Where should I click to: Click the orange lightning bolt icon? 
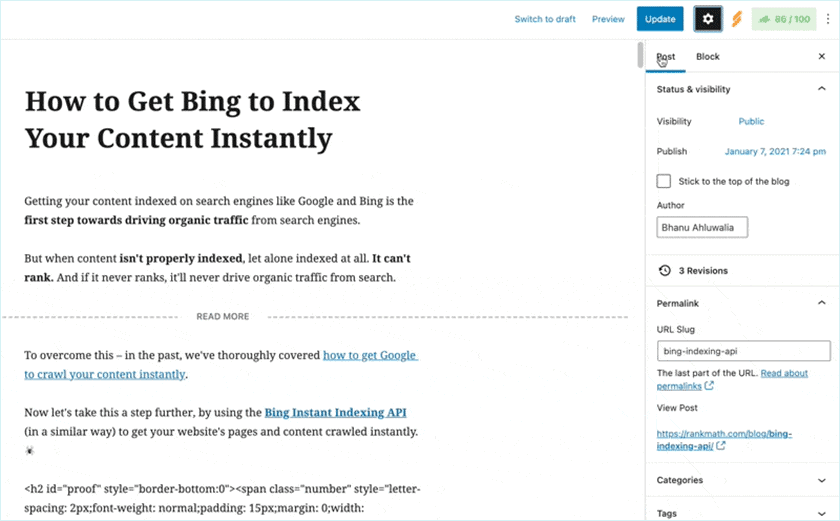[737, 19]
